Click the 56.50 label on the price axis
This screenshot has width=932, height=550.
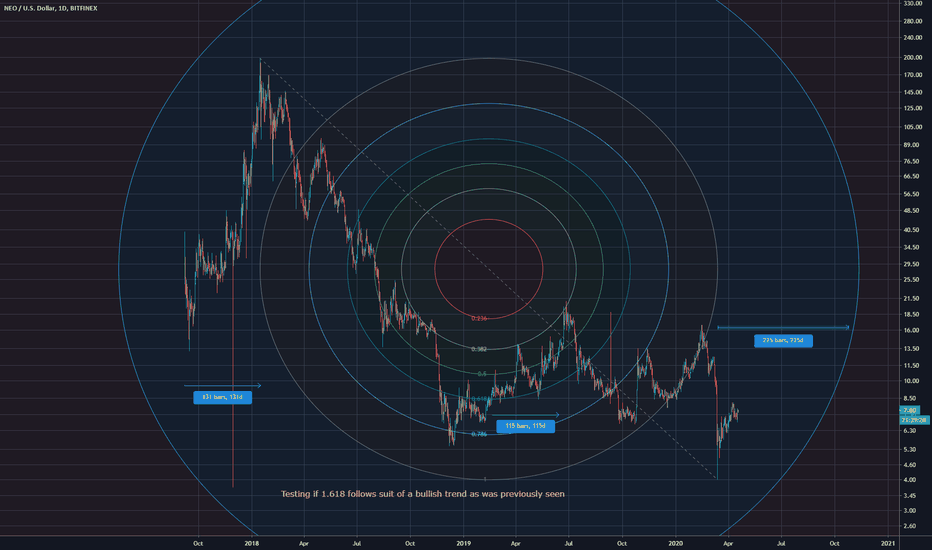[911, 194]
